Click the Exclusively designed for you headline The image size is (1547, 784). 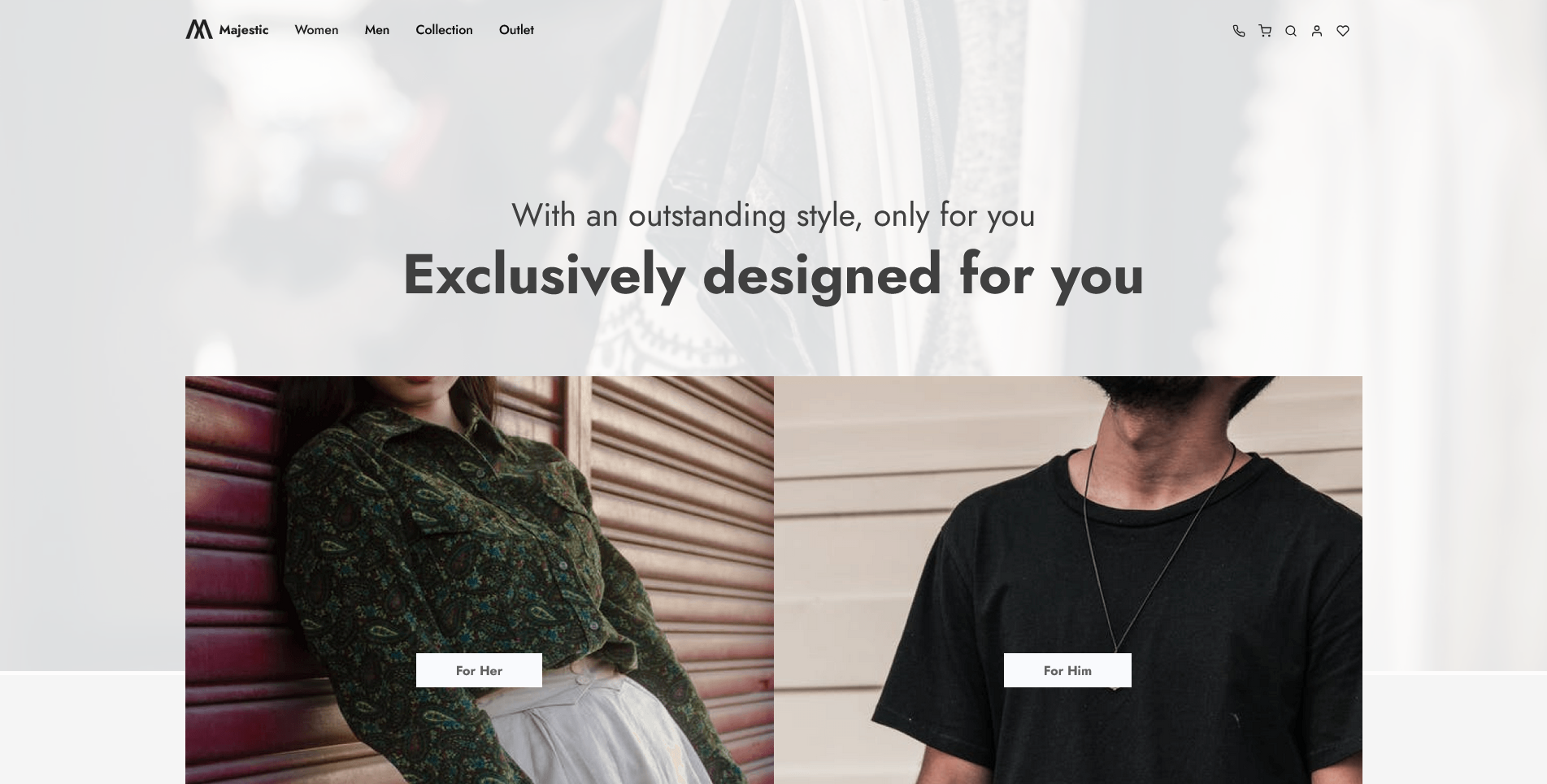[x=773, y=275]
